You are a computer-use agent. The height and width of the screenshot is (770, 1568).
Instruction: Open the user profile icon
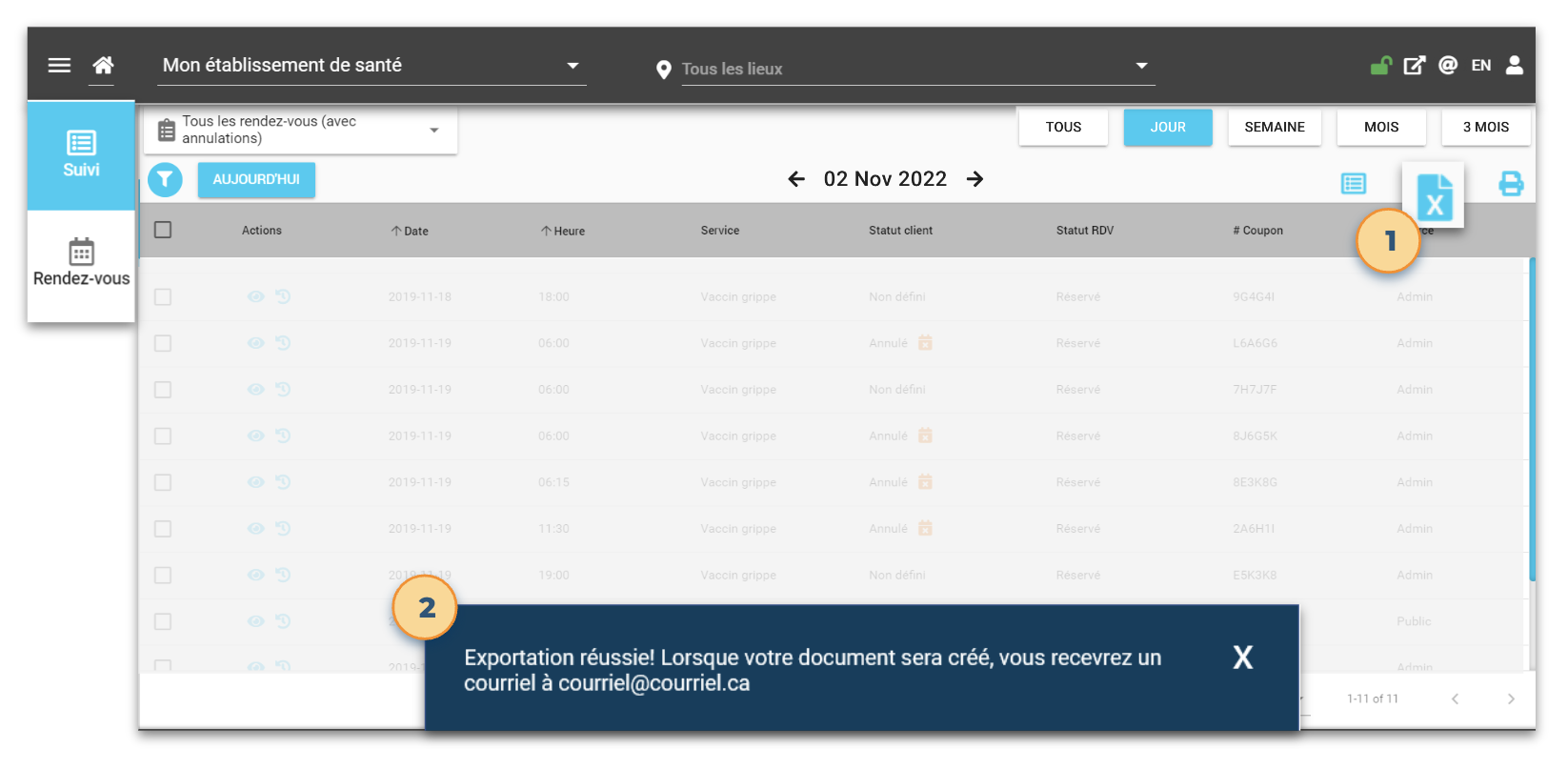pos(1515,65)
